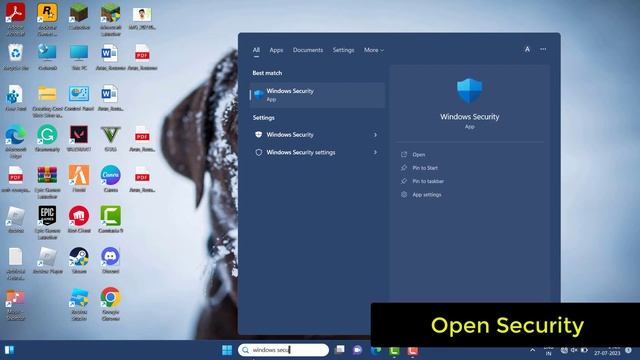Open the Recycle Bin icon

click(16, 58)
